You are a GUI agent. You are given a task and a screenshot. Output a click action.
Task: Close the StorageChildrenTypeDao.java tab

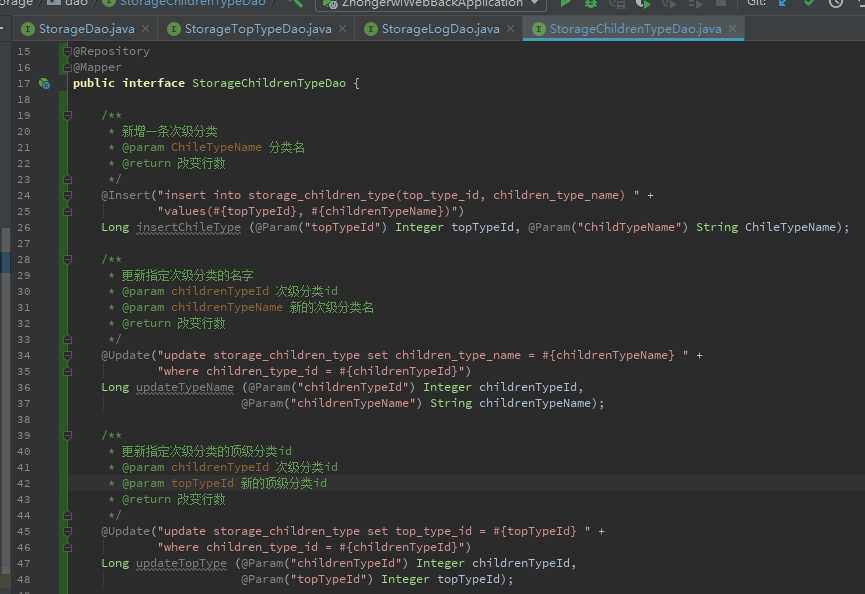[732, 29]
